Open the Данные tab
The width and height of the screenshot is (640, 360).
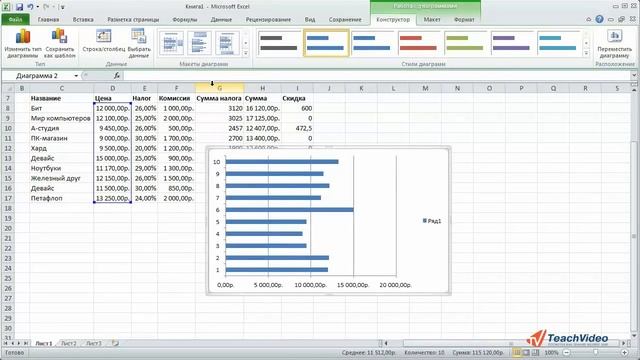pyautogui.click(x=221, y=19)
